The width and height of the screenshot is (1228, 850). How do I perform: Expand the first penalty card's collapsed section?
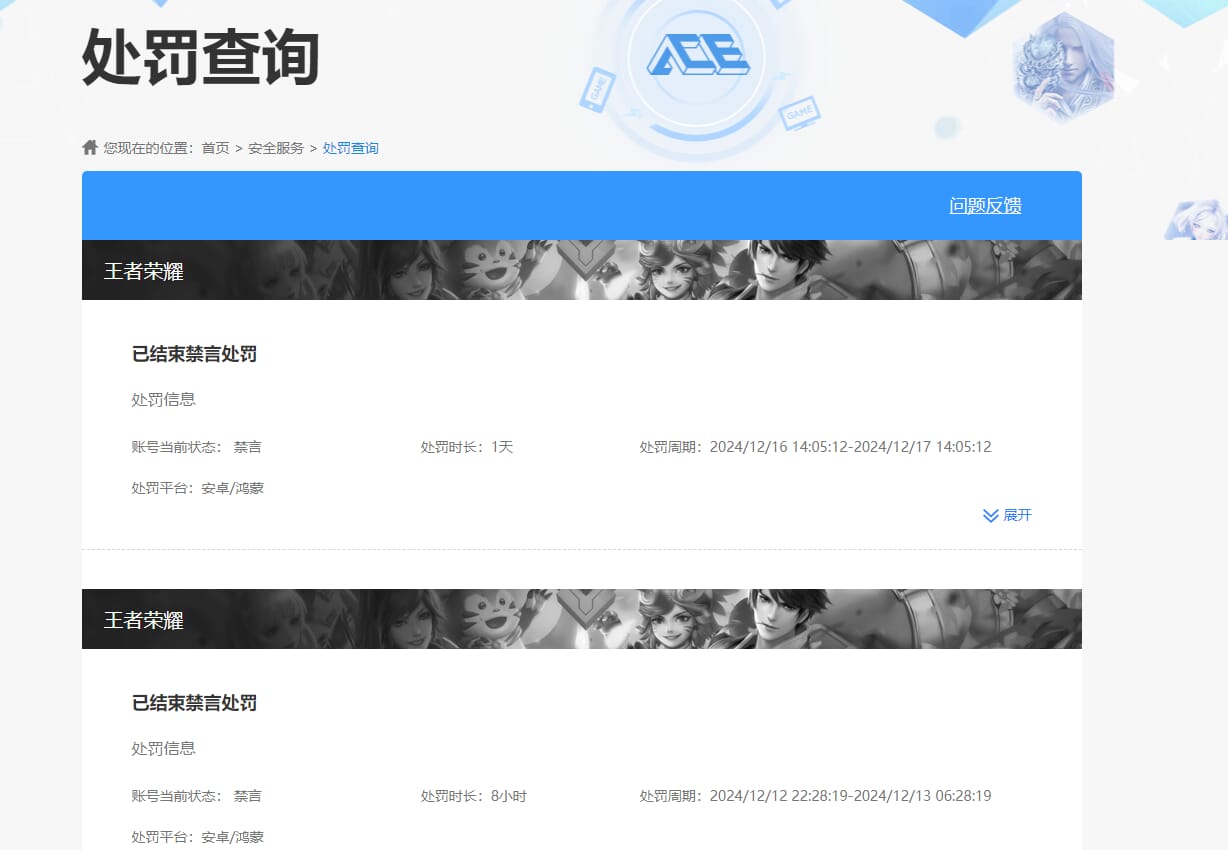click(x=1008, y=515)
